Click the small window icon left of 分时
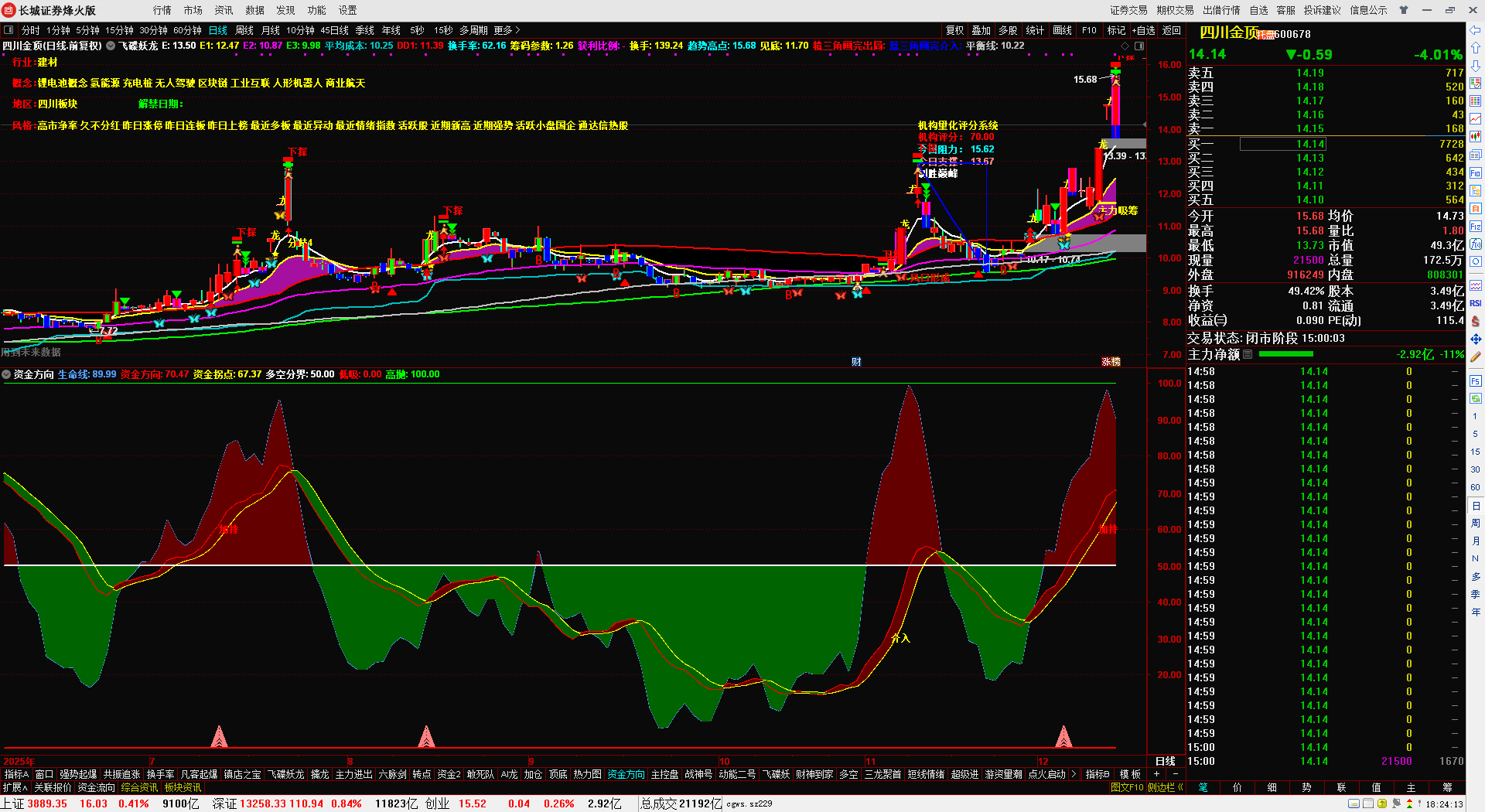This screenshot has width=1485, height=812. [9, 30]
